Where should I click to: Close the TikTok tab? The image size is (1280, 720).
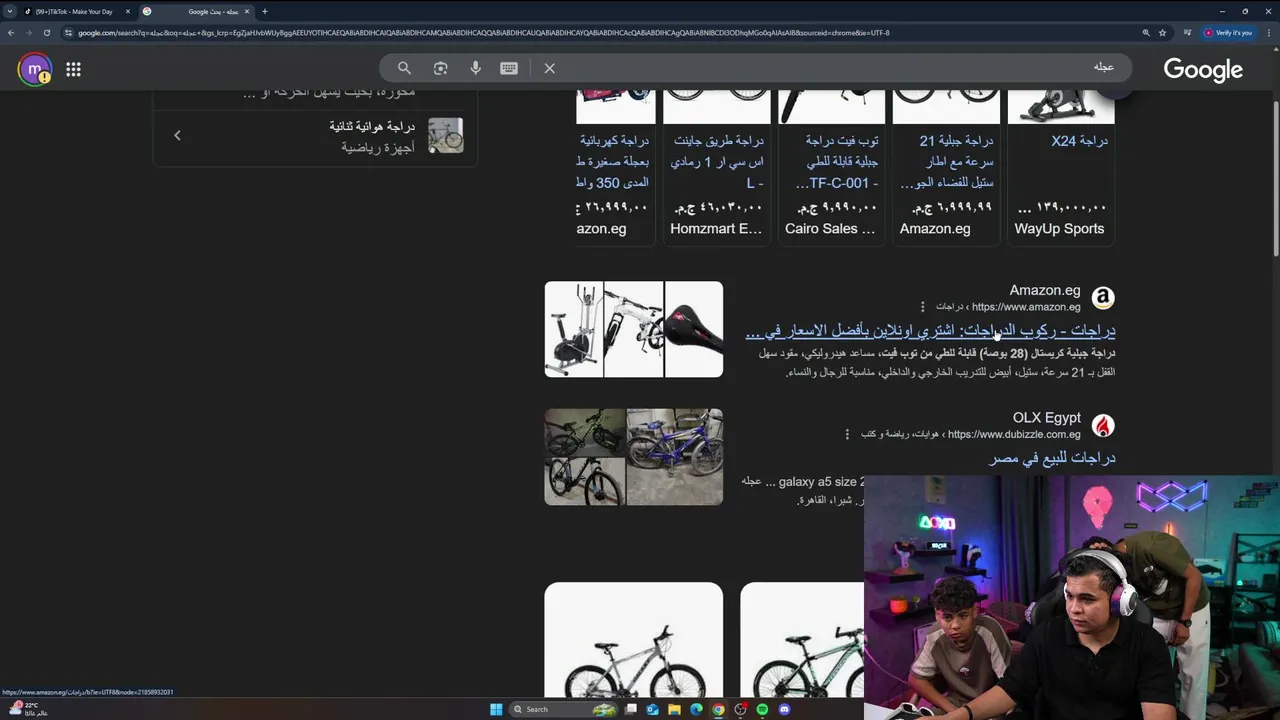(x=128, y=12)
